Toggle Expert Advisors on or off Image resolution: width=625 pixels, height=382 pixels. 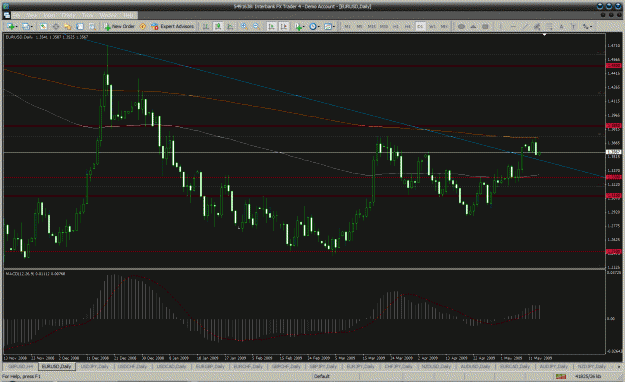173,26
